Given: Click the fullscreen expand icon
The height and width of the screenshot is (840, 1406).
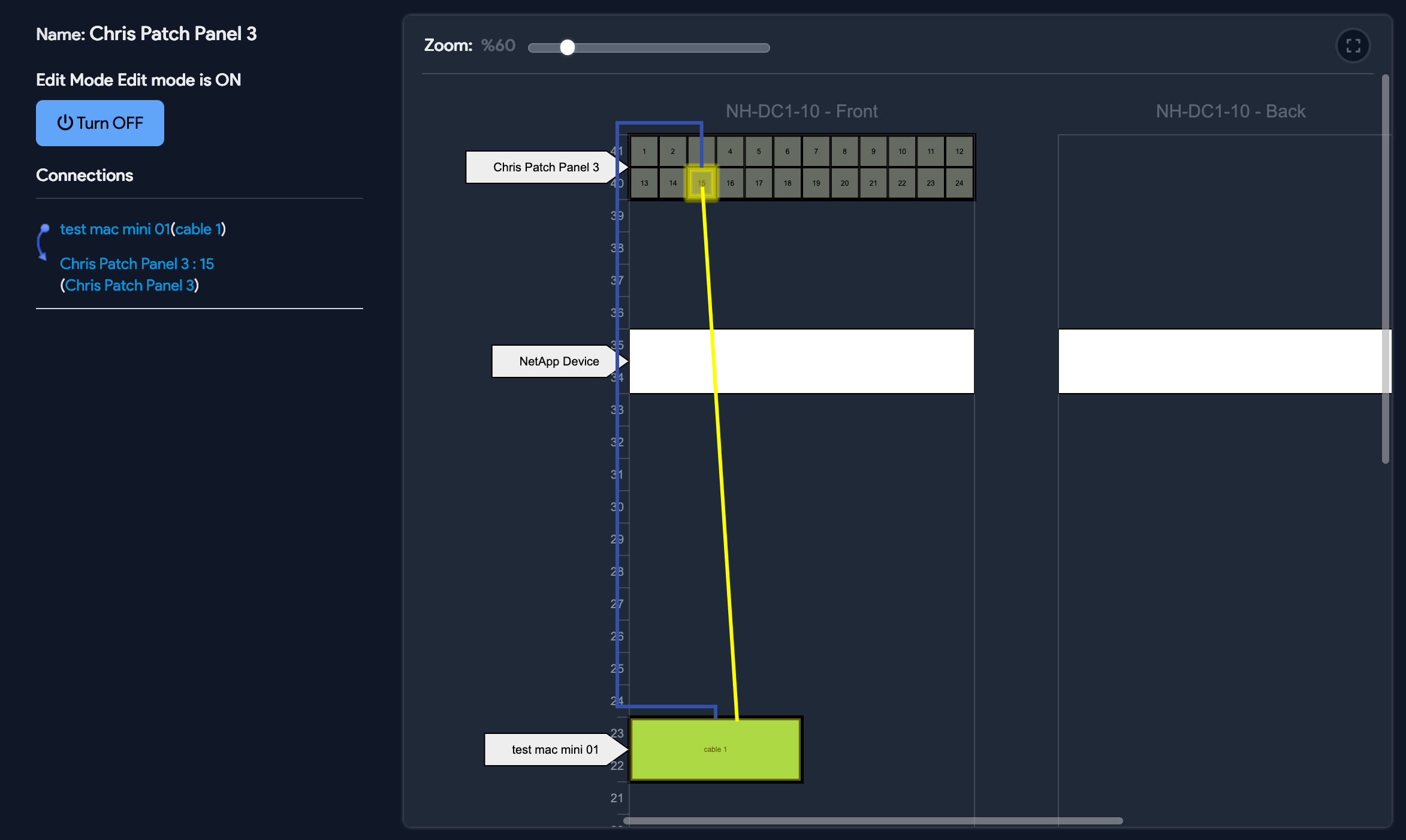Looking at the screenshot, I should tap(1353, 46).
